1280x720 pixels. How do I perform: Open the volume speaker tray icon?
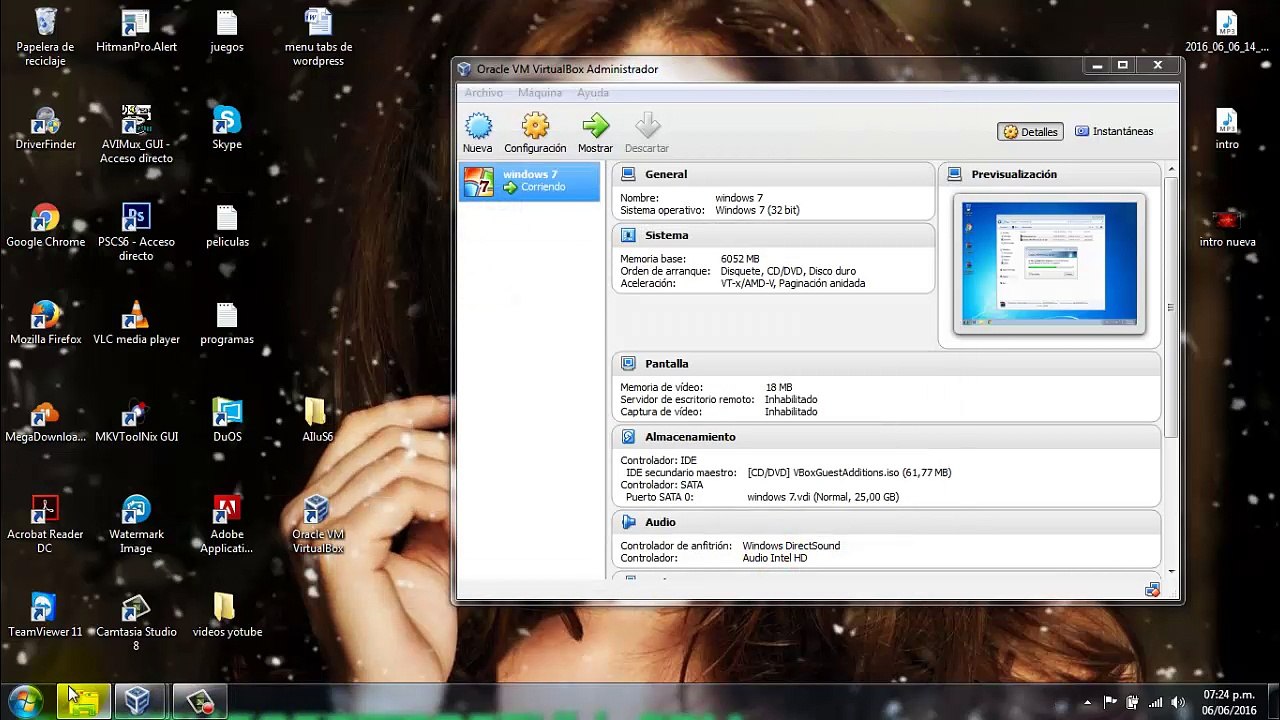pos(1178,702)
